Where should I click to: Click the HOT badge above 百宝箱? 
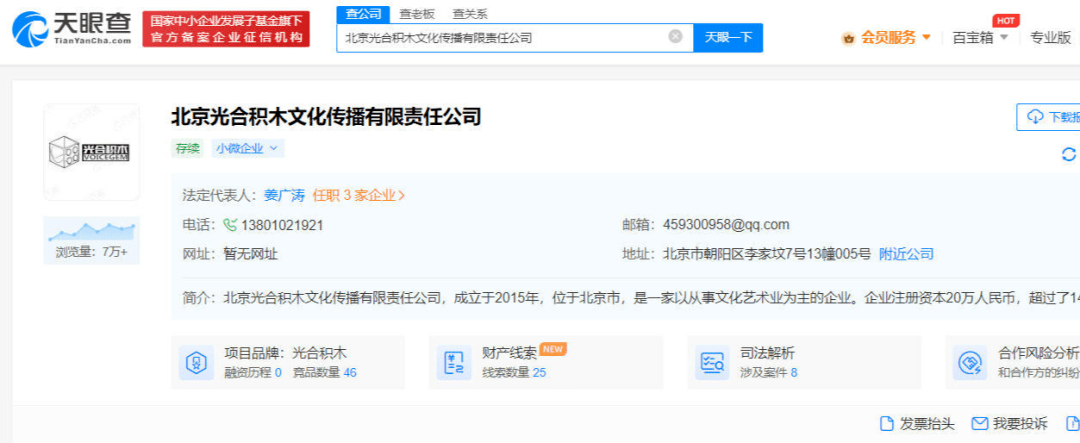pyautogui.click(x=1006, y=21)
